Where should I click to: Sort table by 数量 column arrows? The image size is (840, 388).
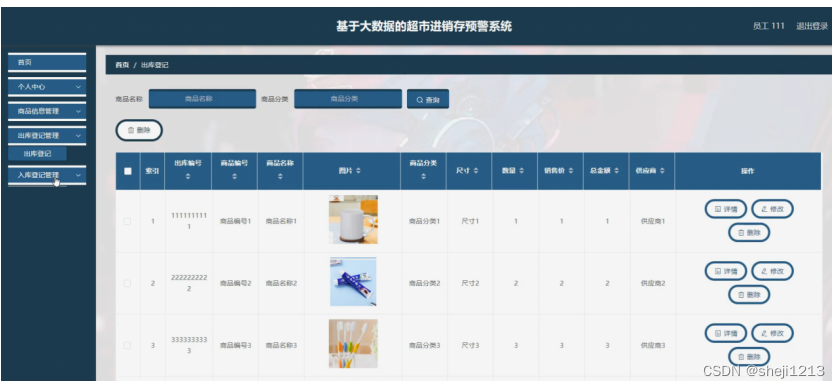tap(521, 171)
